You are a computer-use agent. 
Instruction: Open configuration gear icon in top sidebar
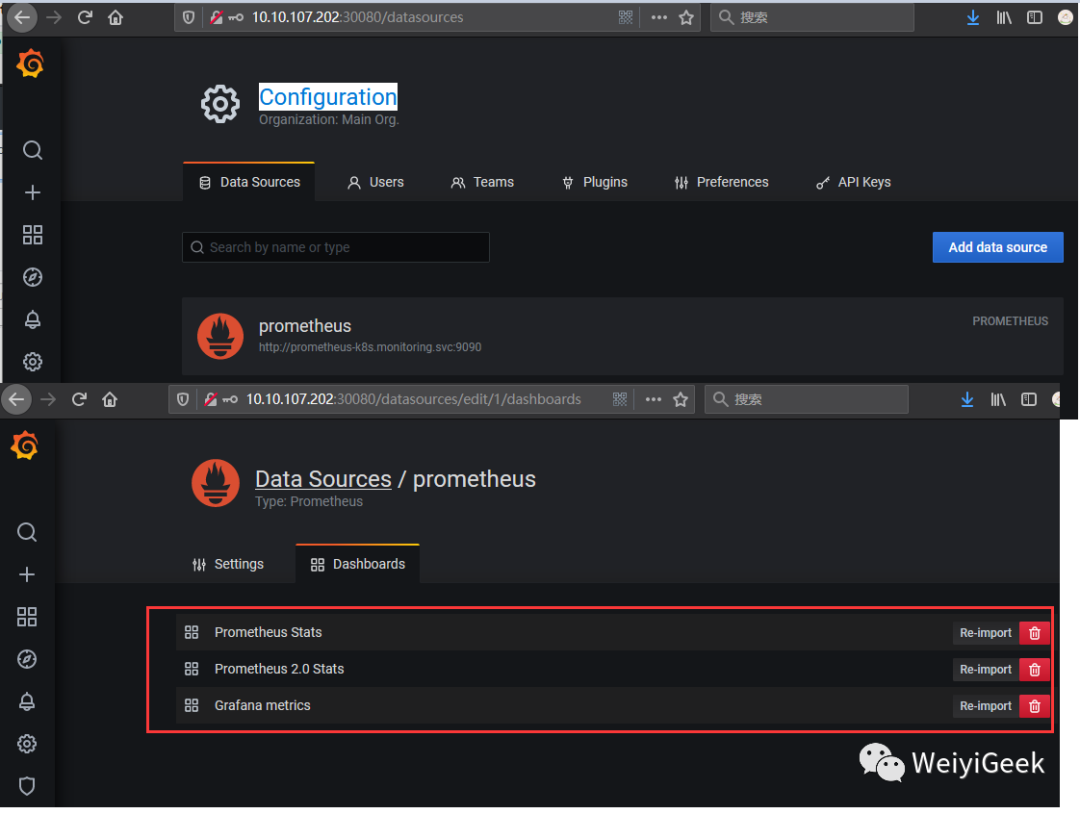point(32,362)
